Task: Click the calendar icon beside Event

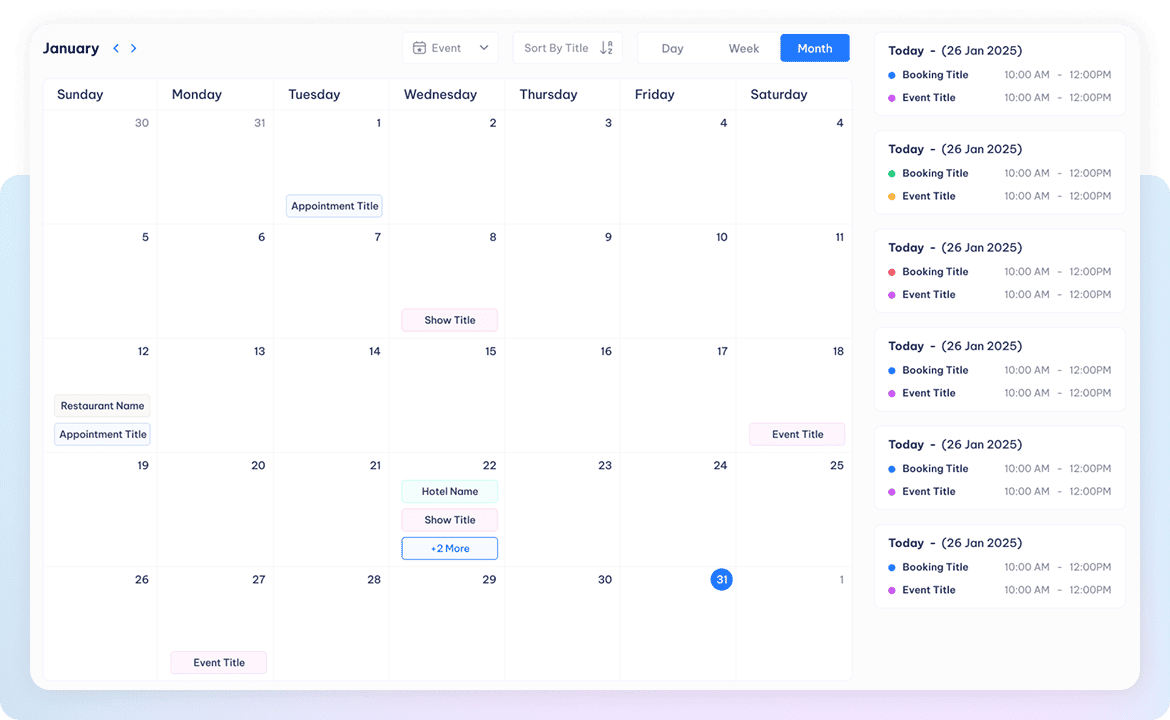Action: (x=420, y=48)
